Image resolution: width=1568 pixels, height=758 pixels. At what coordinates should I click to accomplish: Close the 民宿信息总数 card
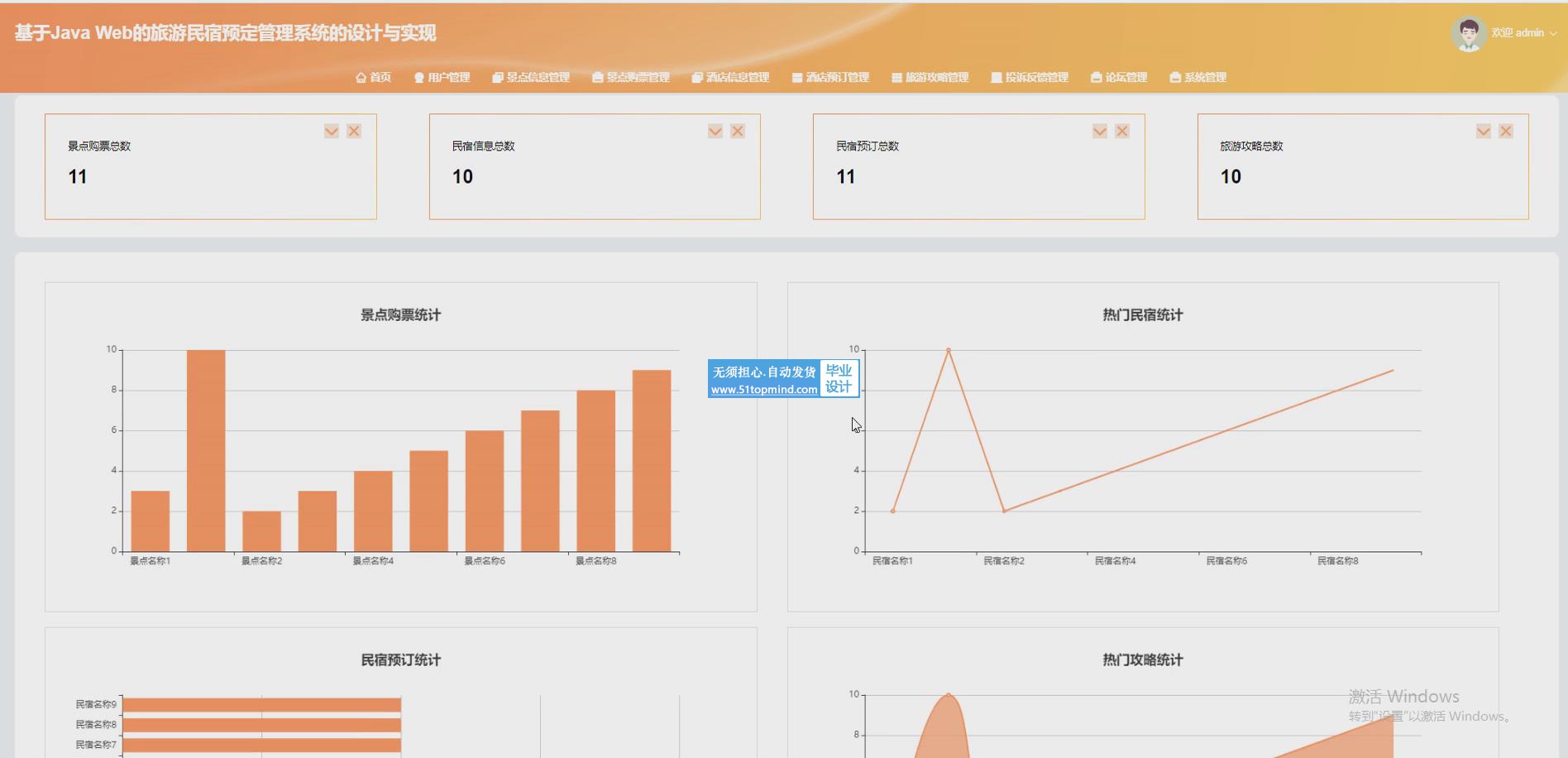738,131
